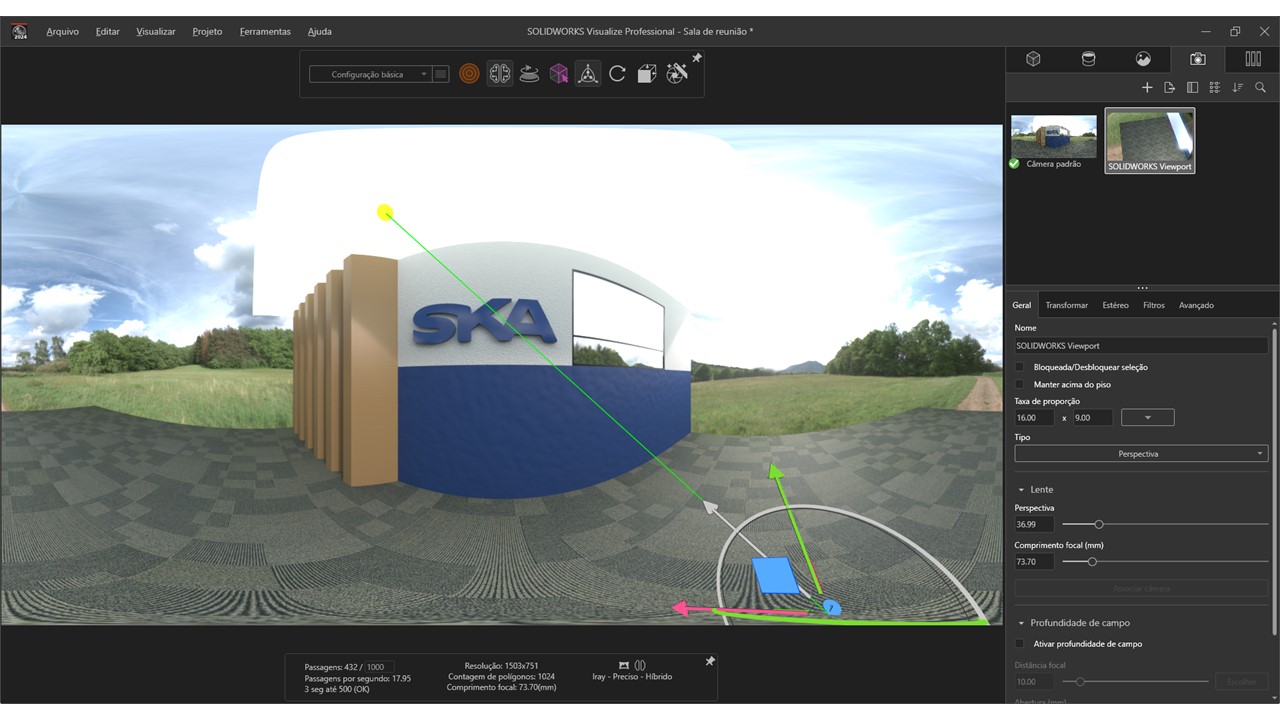Click the white cube with arrows icon
Viewport: 1280px width, 720px height.
tap(647, 73)
